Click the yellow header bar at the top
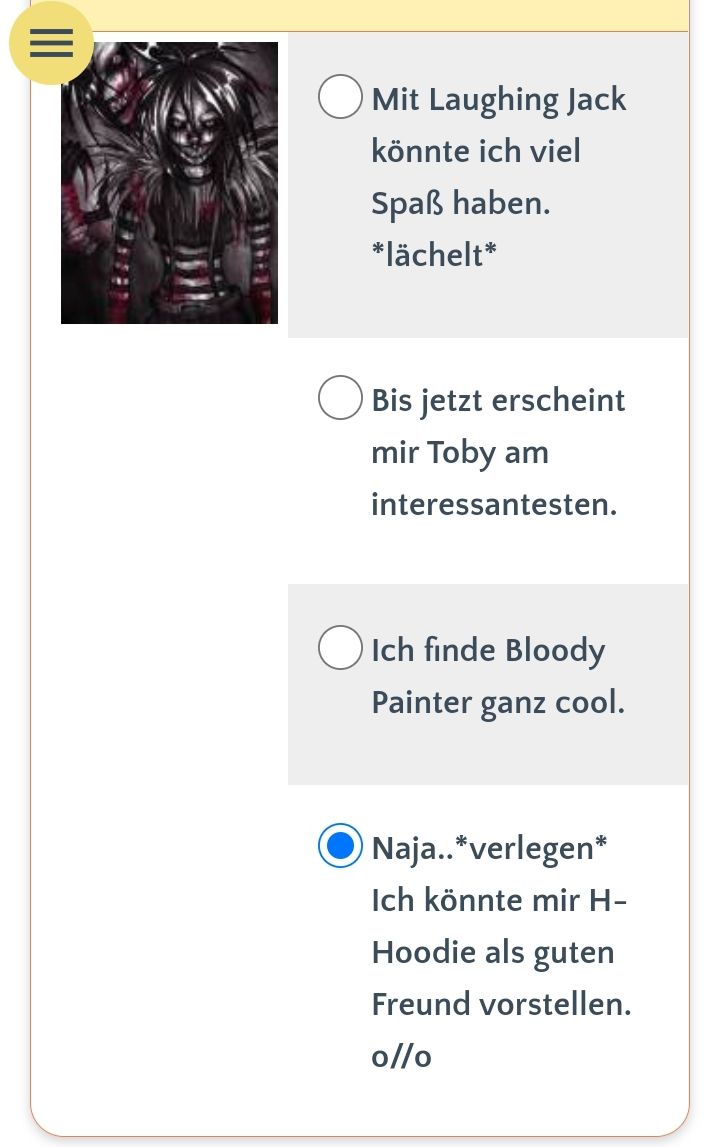The height and width of the screenshot is (1147, 719). 388,15
